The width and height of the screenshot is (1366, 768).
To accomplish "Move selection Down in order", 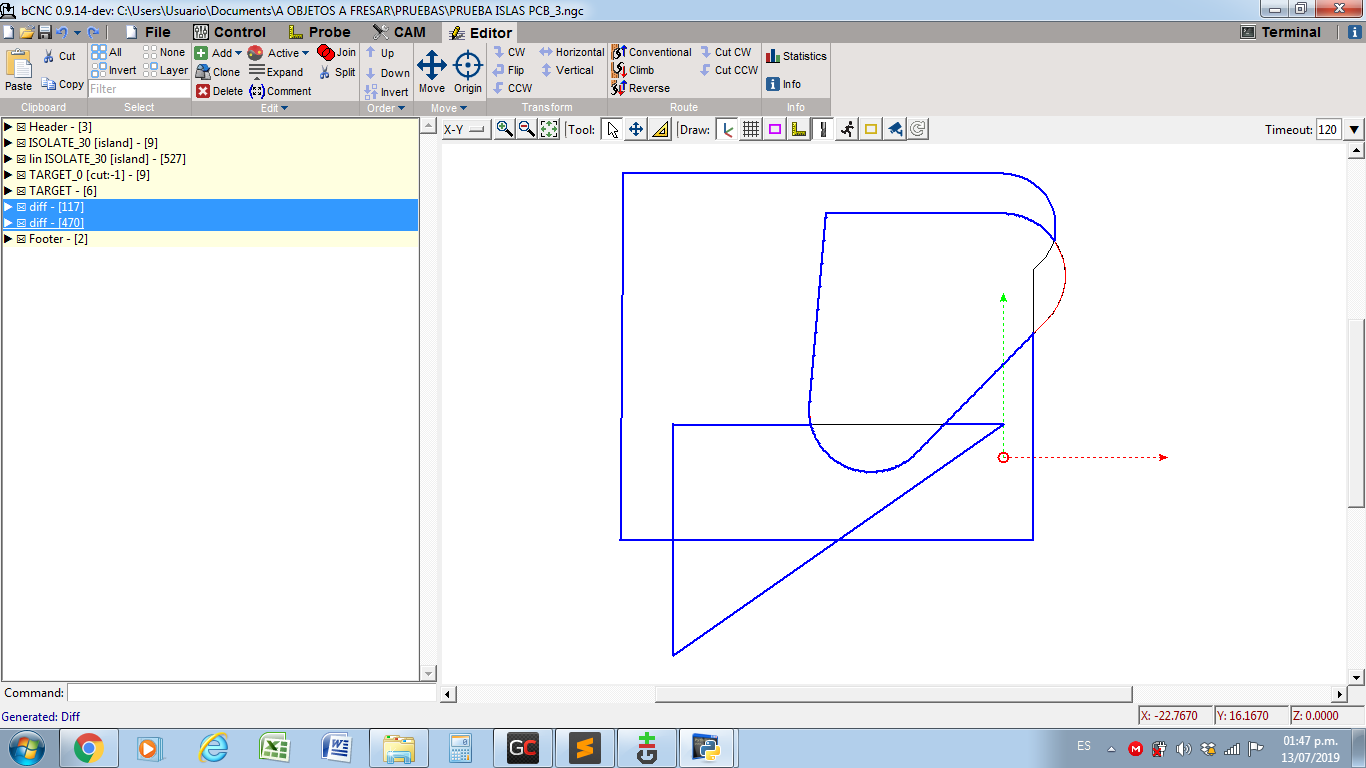I will point(387,73).
